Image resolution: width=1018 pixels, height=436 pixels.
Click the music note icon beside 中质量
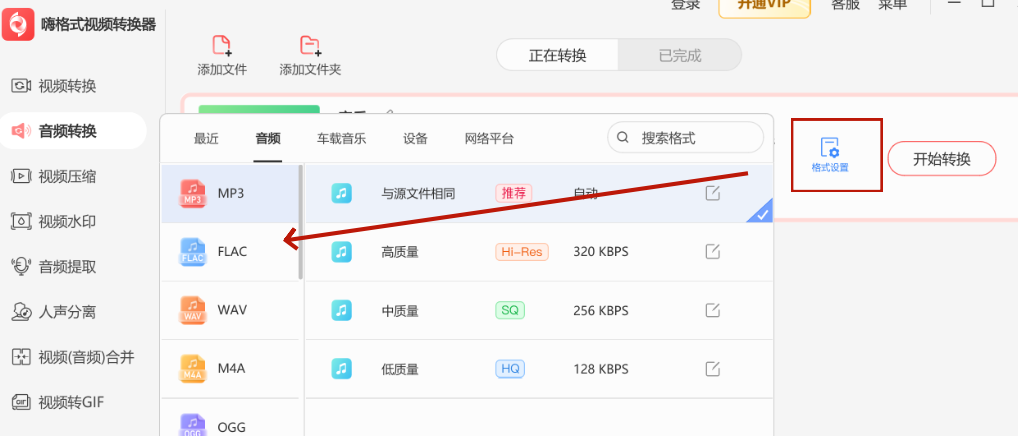pyautogui.click(x=341, y=310)
